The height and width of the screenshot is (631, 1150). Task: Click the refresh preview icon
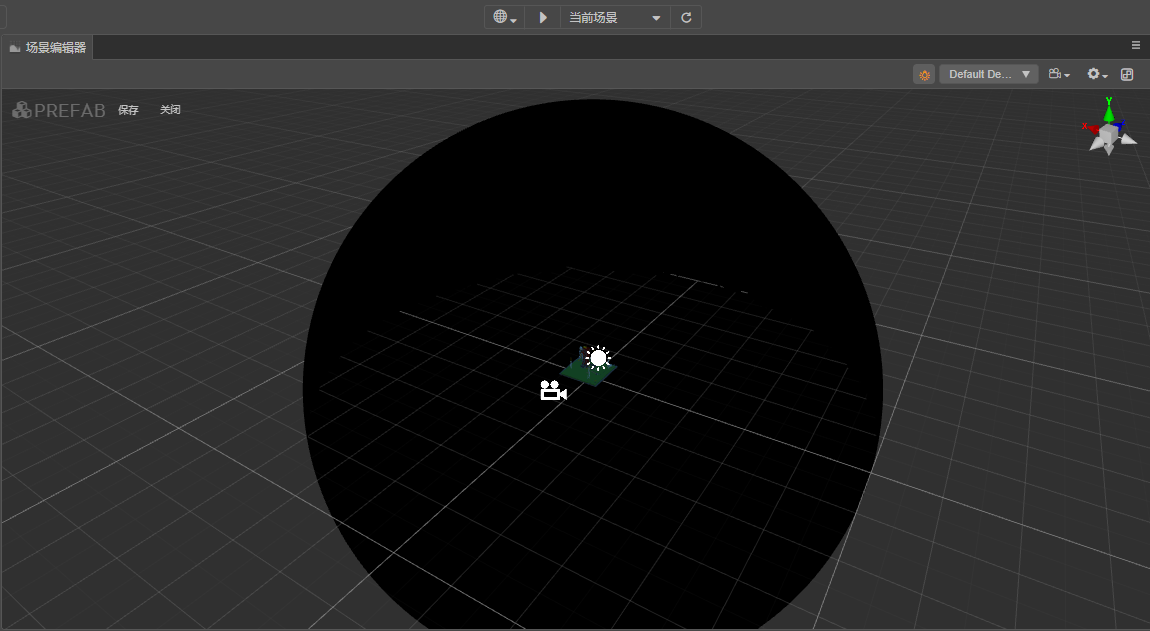[686, 17]
